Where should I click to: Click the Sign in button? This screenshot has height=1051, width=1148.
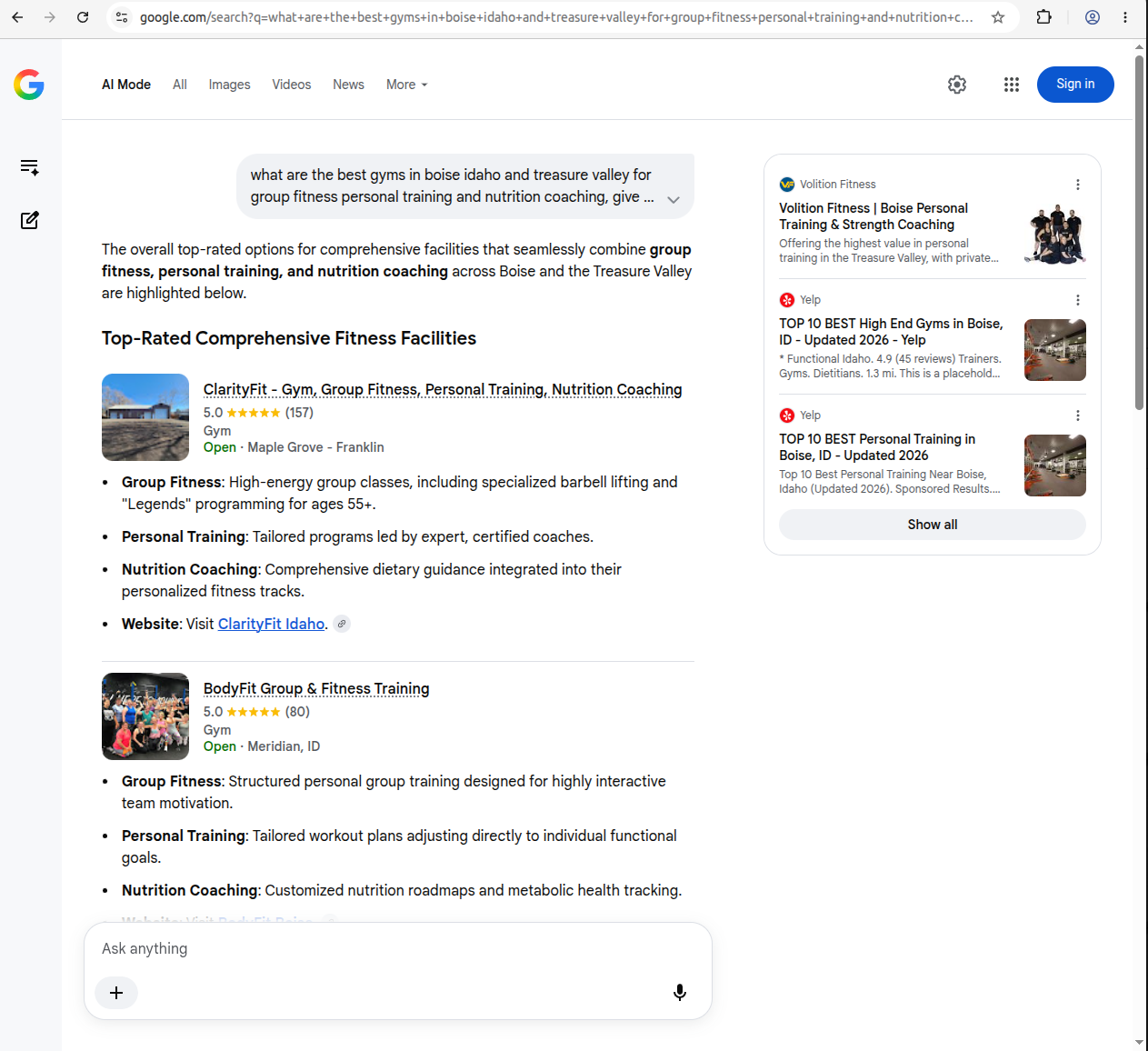(1075, 85)
